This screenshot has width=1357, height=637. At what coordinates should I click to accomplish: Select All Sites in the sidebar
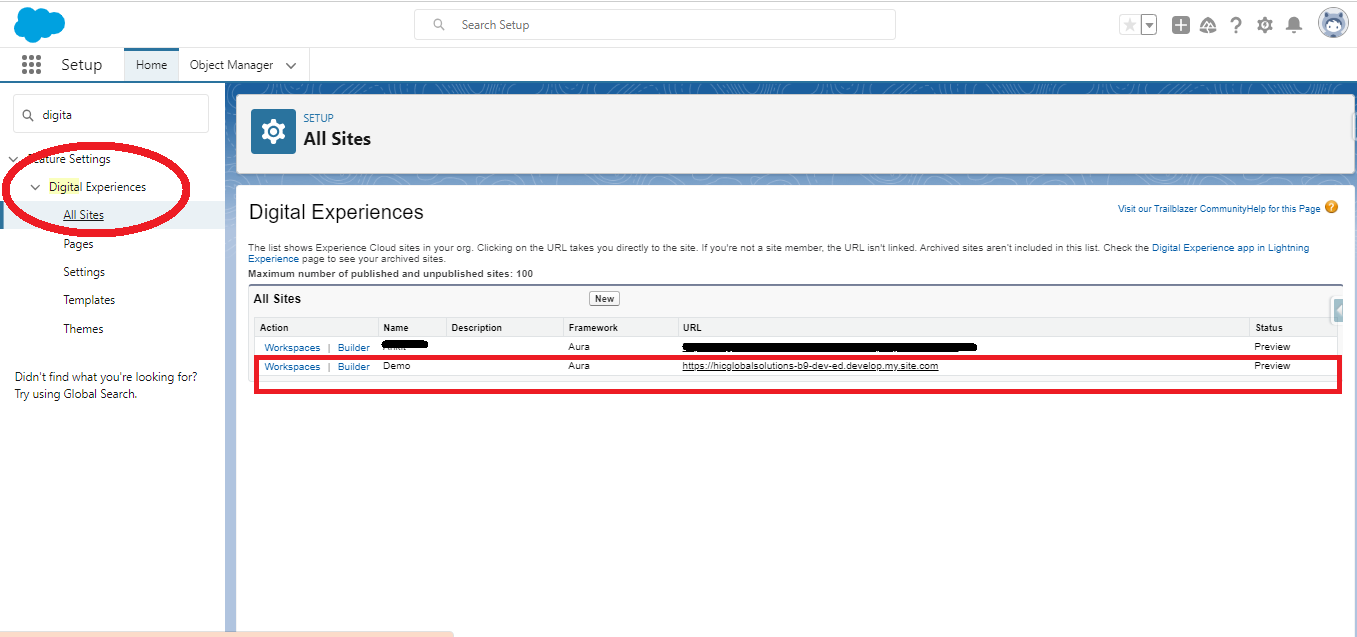83,215
